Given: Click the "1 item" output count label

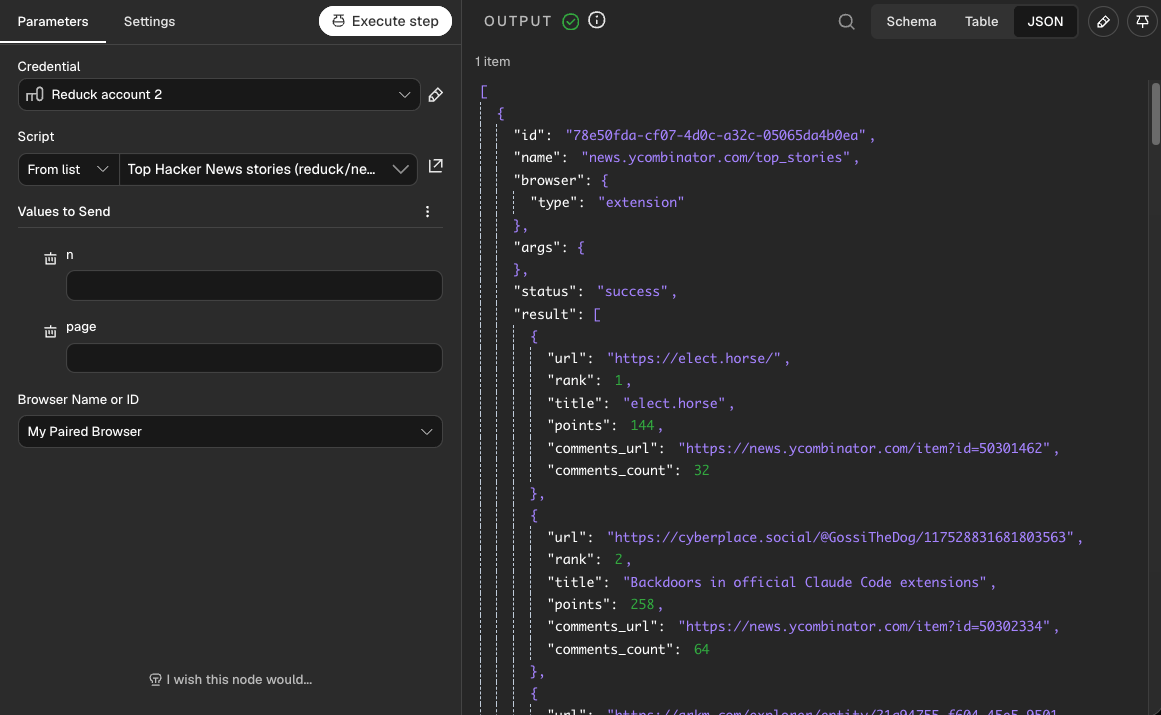Looking at the screenshot, I should click(492, 61).
